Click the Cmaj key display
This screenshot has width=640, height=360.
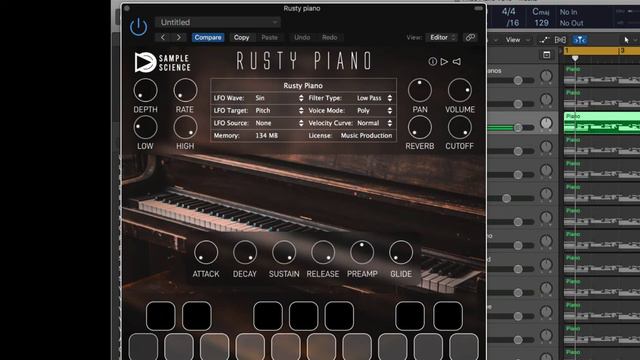point(541,12)
